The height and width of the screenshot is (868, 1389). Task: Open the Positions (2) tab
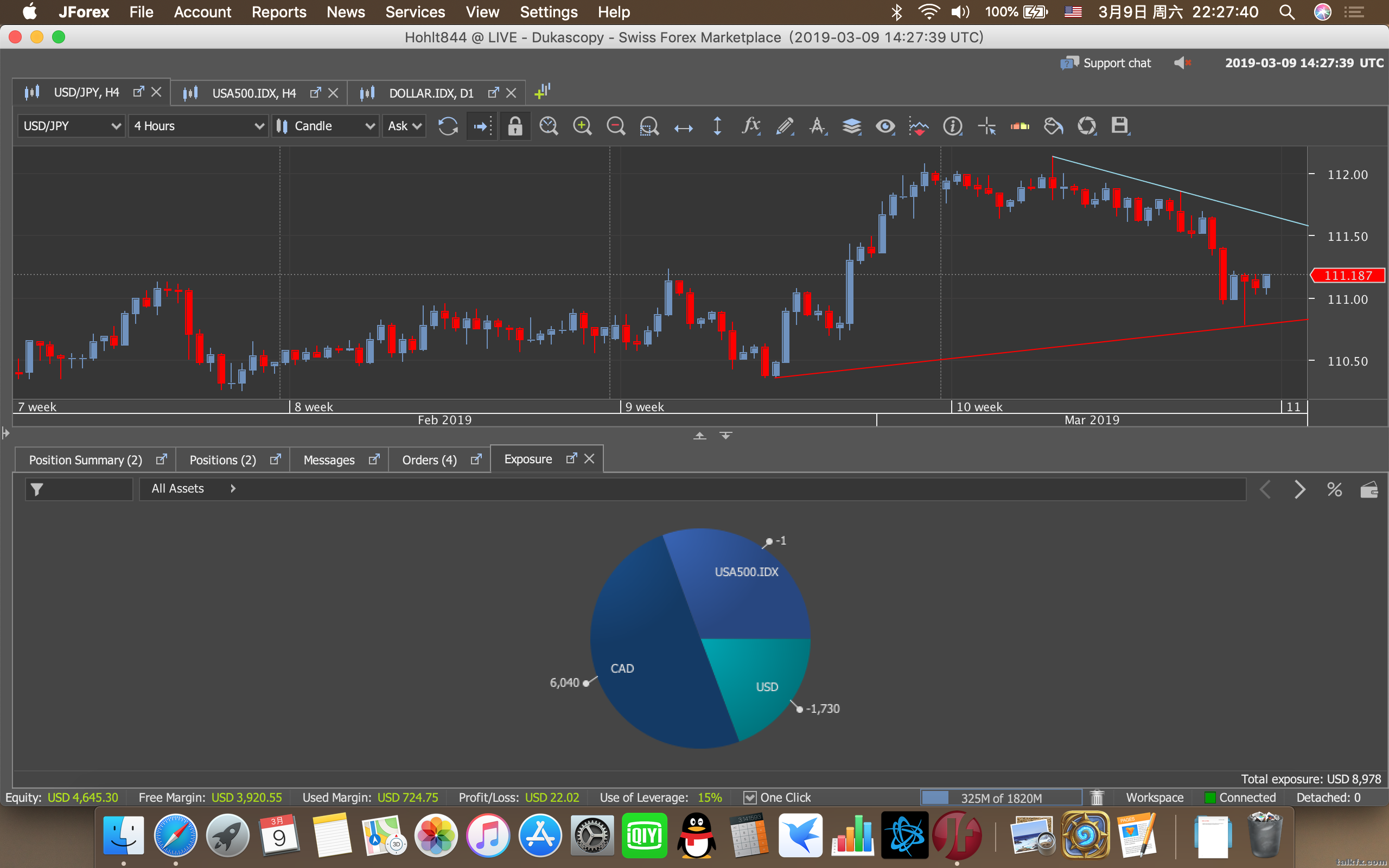click(222, 460)
